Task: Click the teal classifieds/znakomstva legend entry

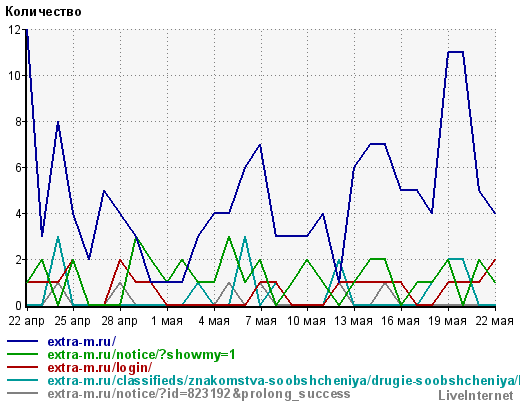Action: pos(283,380)
